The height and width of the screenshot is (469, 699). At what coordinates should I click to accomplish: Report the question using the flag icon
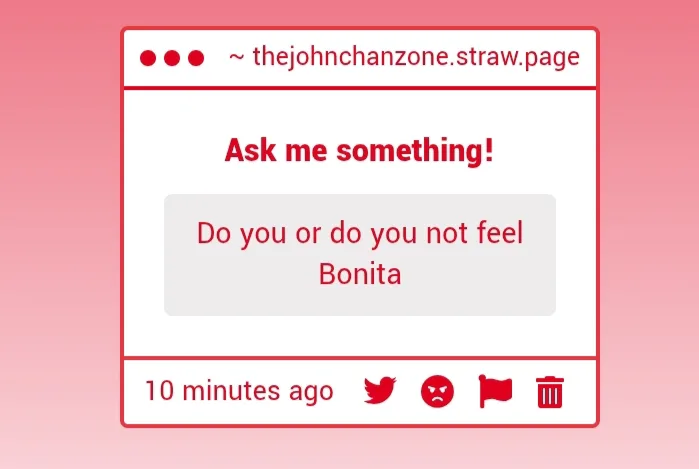(x=495, y=391)
